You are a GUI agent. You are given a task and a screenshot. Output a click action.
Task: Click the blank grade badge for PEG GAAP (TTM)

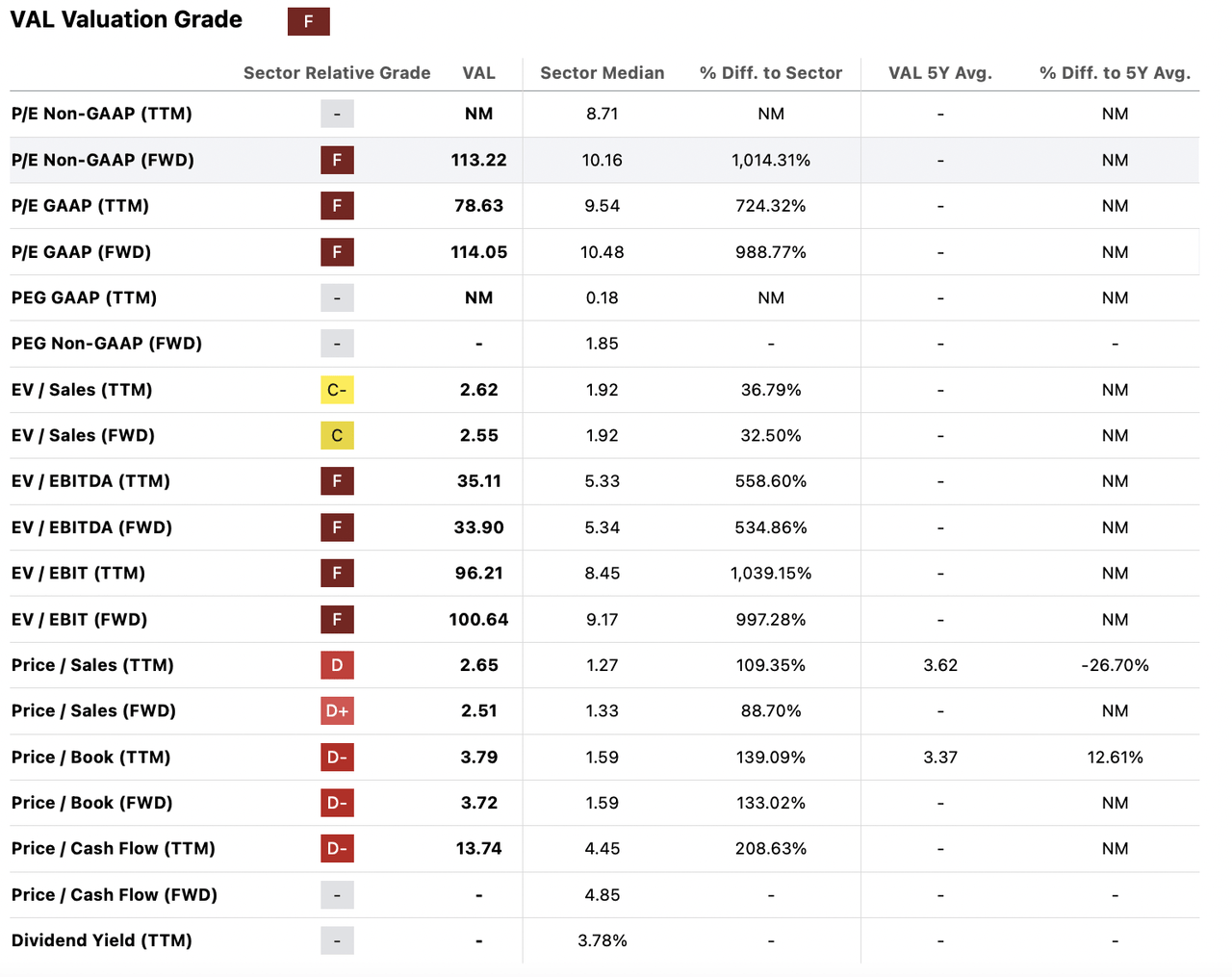pyautogui.click(x=337, y=297)
